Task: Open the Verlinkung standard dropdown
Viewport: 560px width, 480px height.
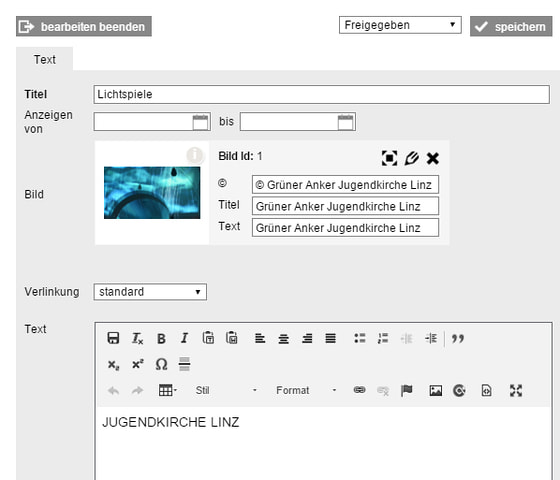Action: (150, 292)
